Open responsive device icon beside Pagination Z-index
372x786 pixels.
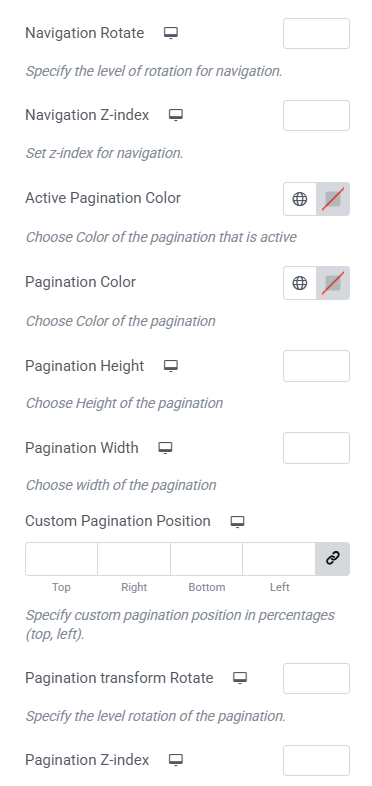click(175, 760)
